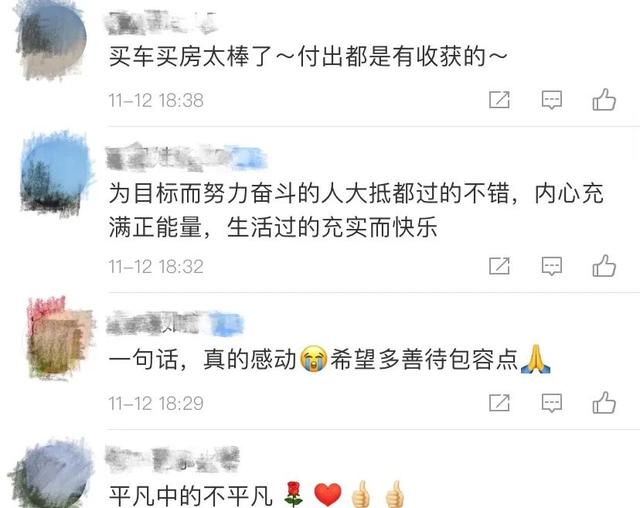
Task: Share the comment posted at 18:38
Action: coord(500,100)
